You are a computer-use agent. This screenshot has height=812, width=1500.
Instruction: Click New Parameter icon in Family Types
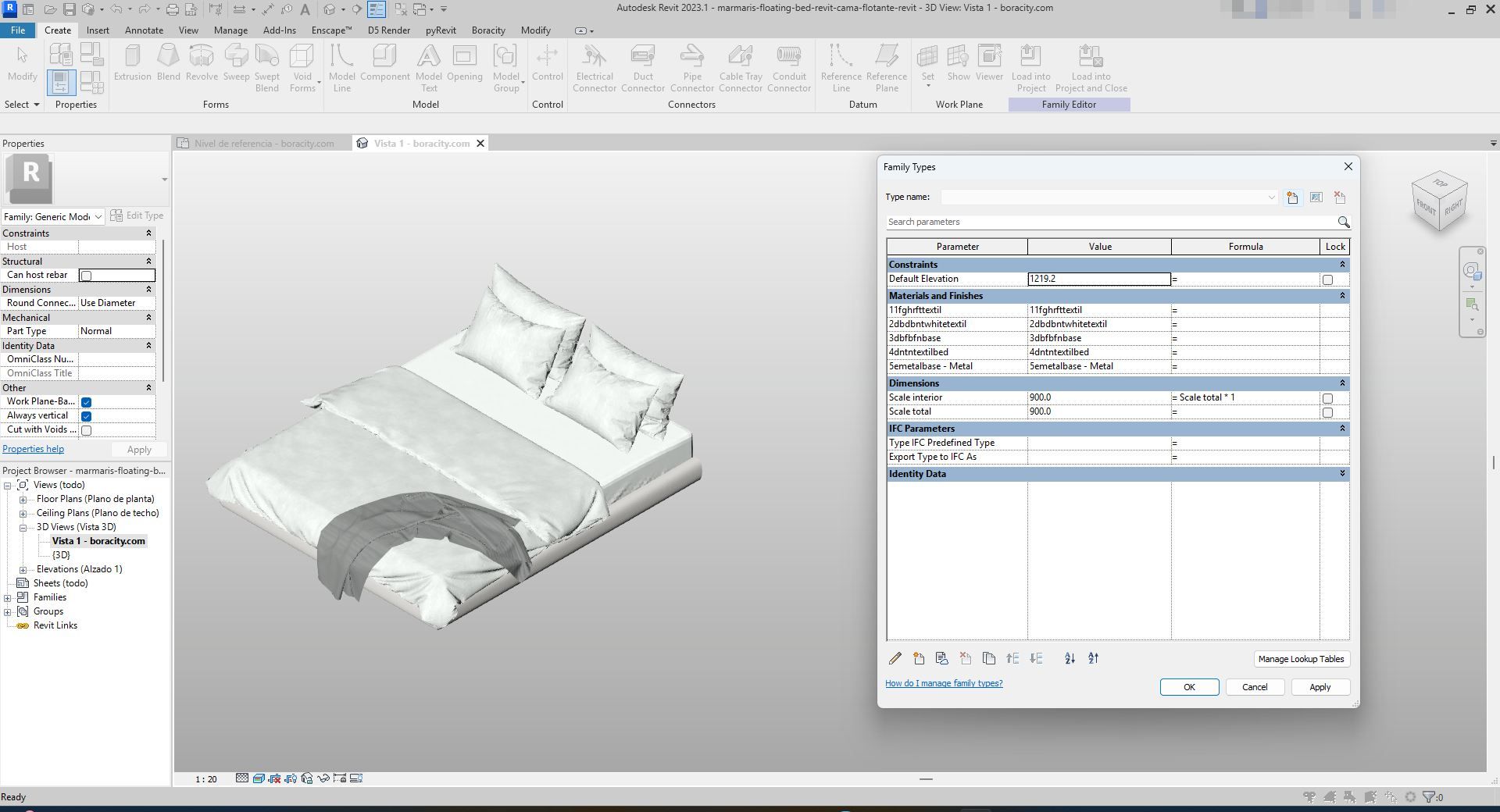pos(919,659)
